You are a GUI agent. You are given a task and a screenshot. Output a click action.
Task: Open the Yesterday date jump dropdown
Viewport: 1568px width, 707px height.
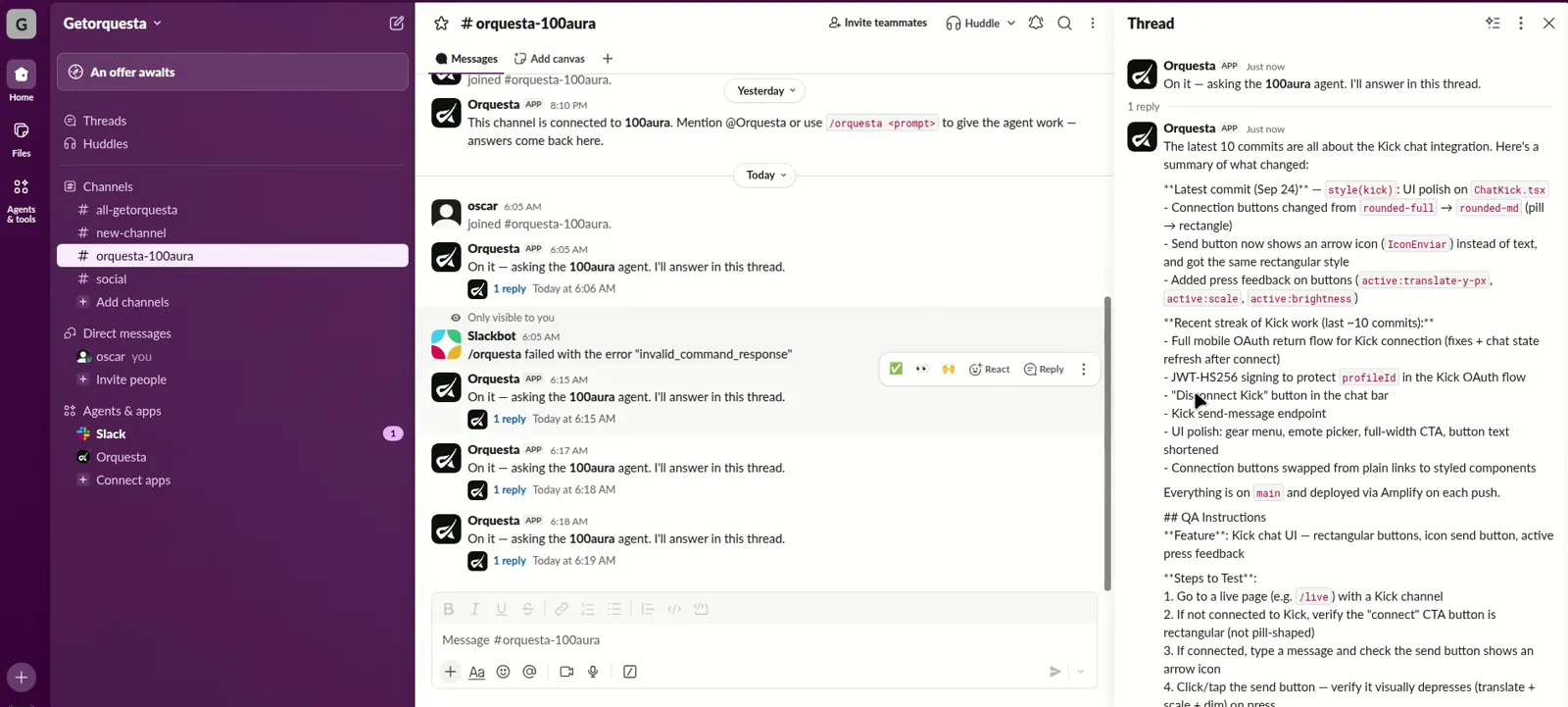click(765, 90)
